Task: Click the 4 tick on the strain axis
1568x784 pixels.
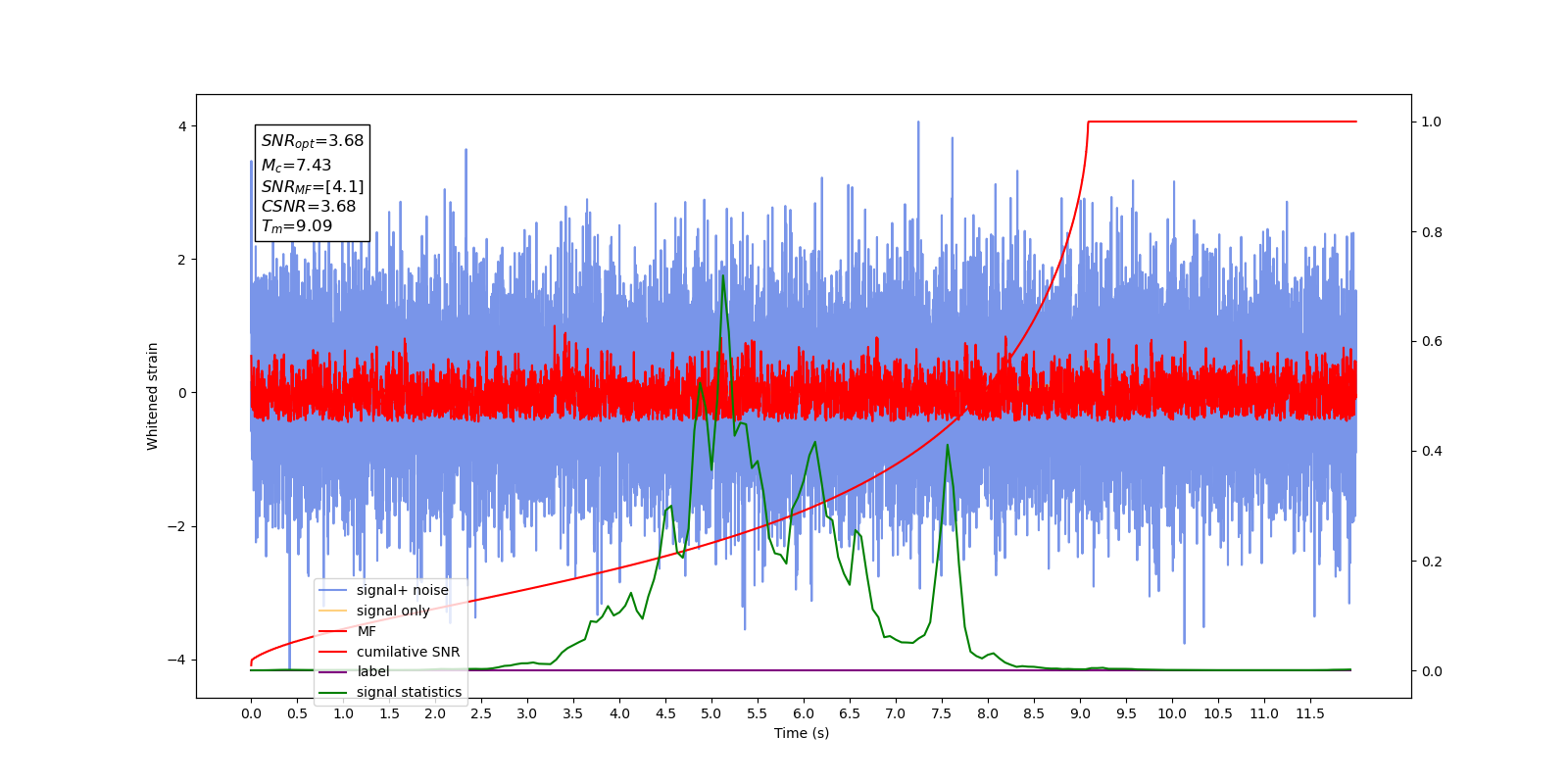Action: [x=182, y=126]
